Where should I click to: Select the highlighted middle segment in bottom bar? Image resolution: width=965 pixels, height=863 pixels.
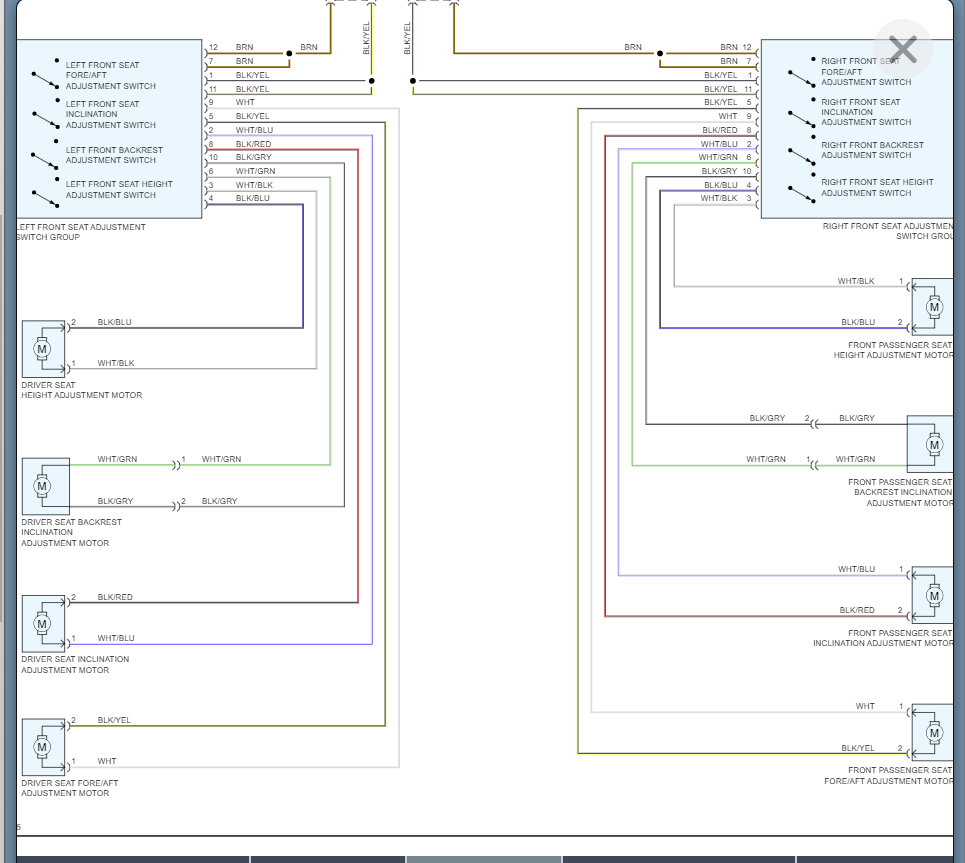(x=484, y=858)
